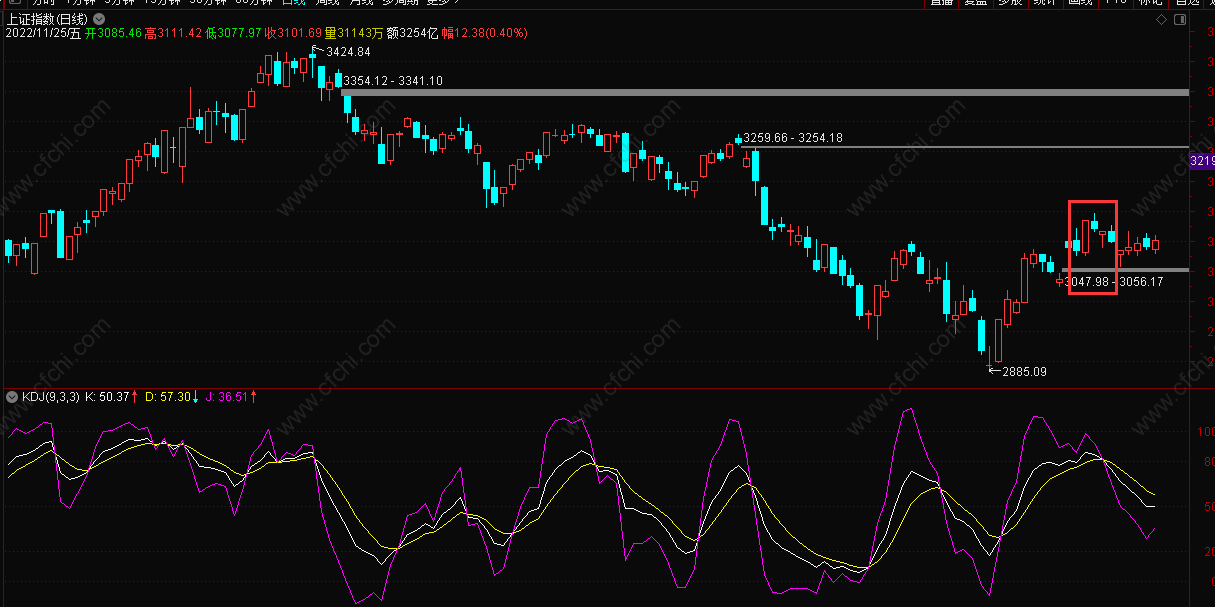Viewport: 1215px width, 607px height.
Task: Click the 20 level on KDJ axis
Action: 1207,552
